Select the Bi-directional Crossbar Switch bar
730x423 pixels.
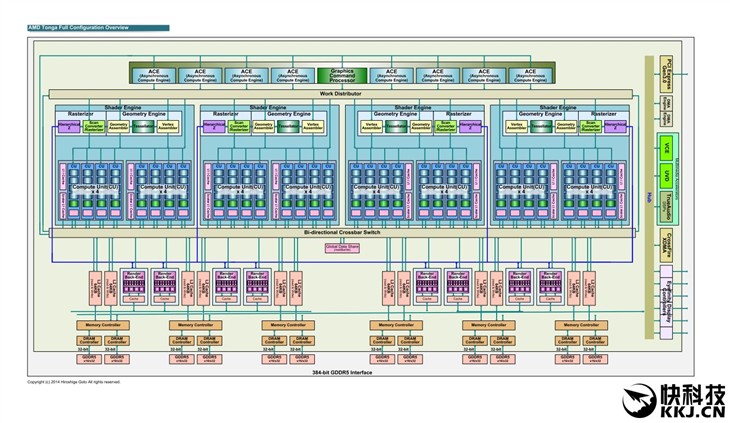click(x=340, y=232)
